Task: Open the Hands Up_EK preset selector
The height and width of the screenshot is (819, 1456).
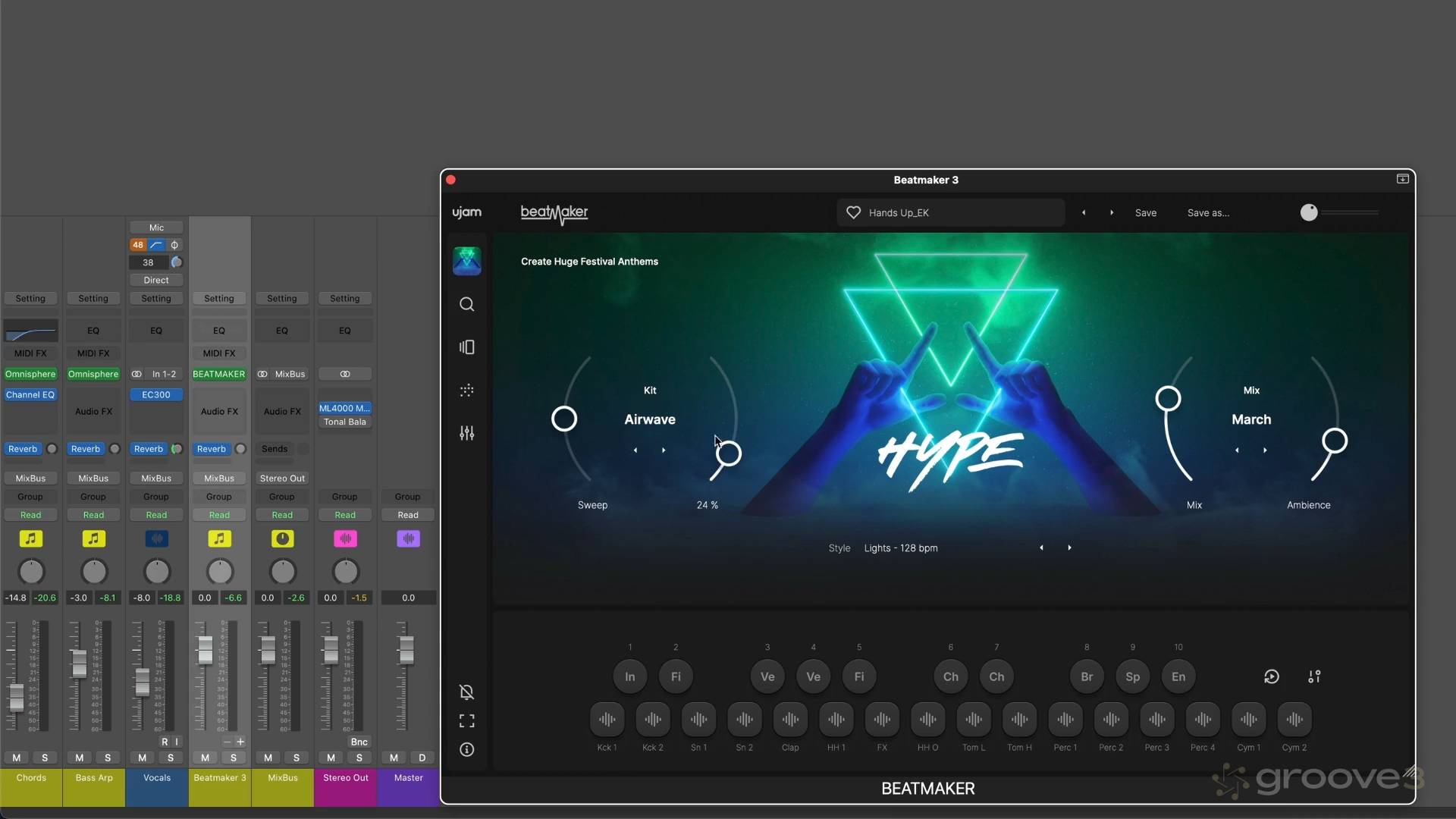Action: (951, 212)
